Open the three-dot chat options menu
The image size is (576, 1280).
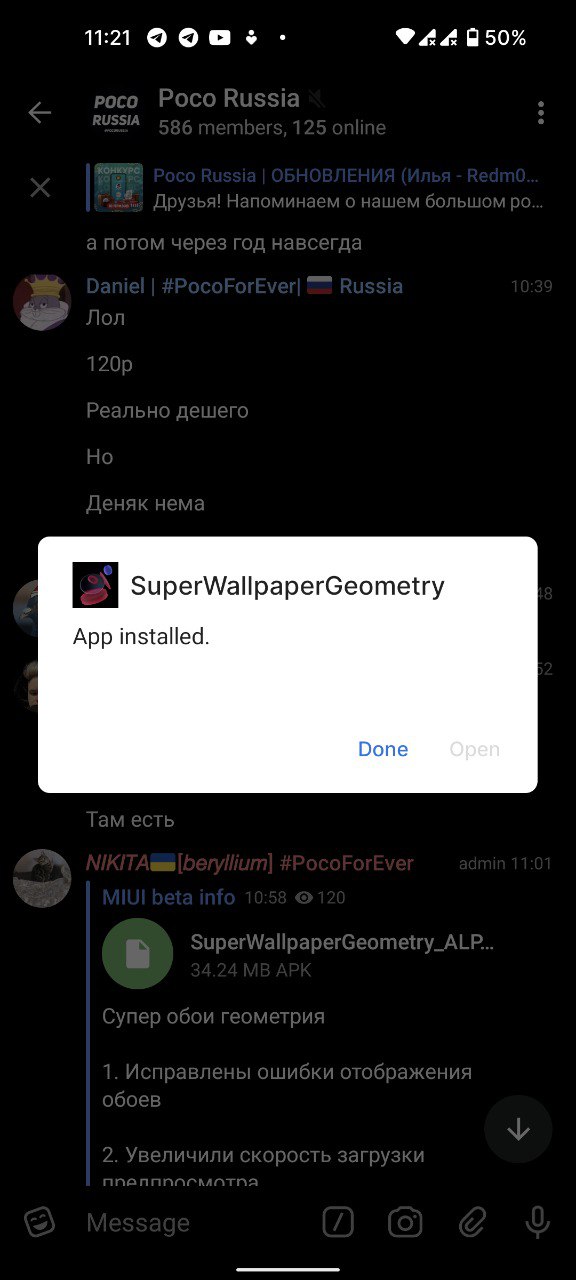tap(541, 112)
